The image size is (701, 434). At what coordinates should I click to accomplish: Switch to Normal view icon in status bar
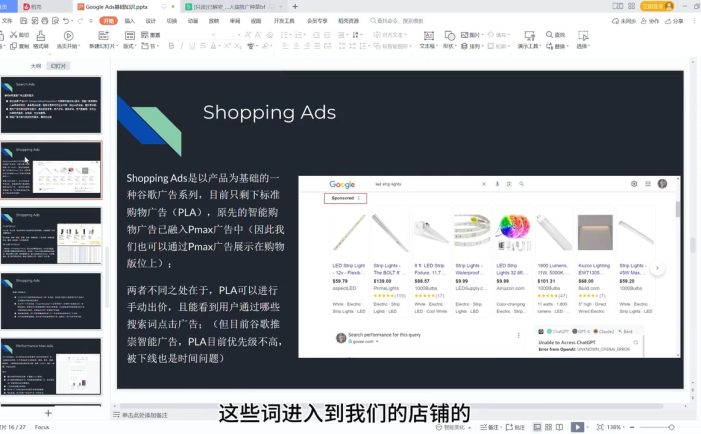pyautogui.click(x=537, y=427)
